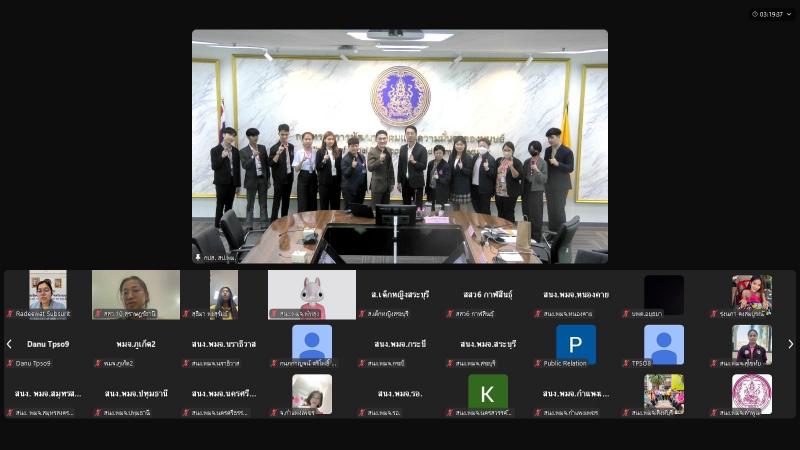This screenshot has height=450, width=800.
Task: Click the large 'สนง. พมจ.สมุทรส...' name
Action: click(x=48, y=393)
